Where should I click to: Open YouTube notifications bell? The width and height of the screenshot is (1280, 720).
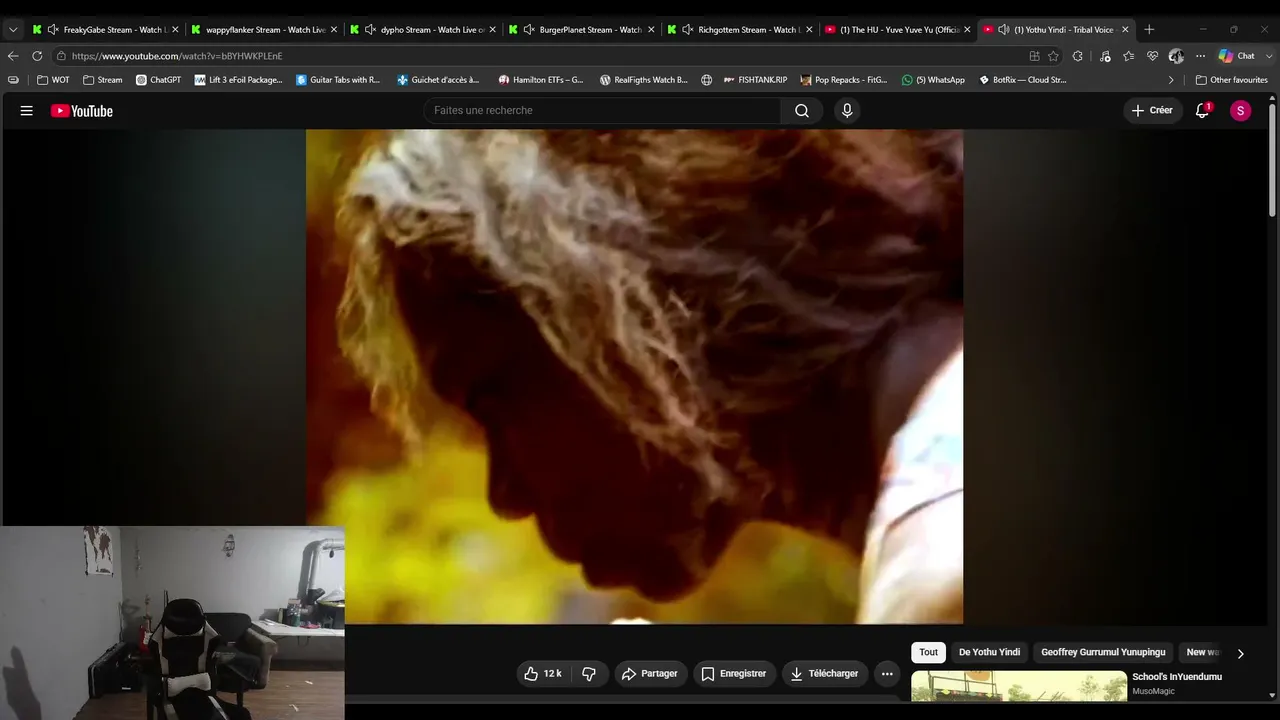(x=1203, y=111)
